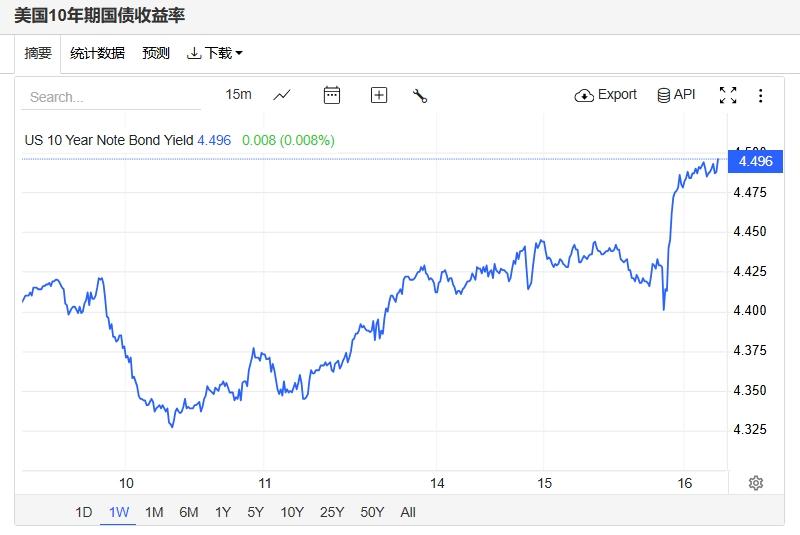Click the US 10 Year Note Bond Yield legend
This screenshot has width=800, height=535.
[109, 140]
